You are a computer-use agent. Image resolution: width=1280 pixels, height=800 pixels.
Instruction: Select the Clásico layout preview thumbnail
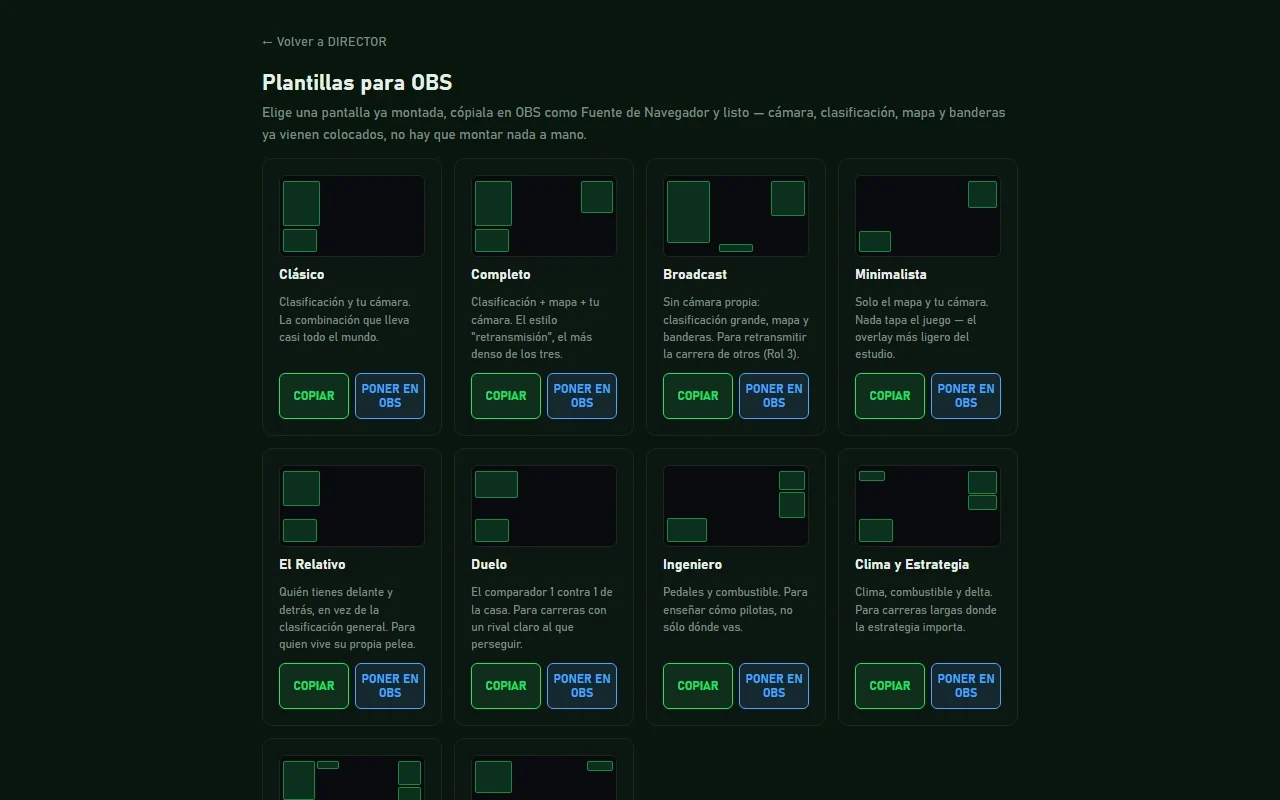(352, 216)
